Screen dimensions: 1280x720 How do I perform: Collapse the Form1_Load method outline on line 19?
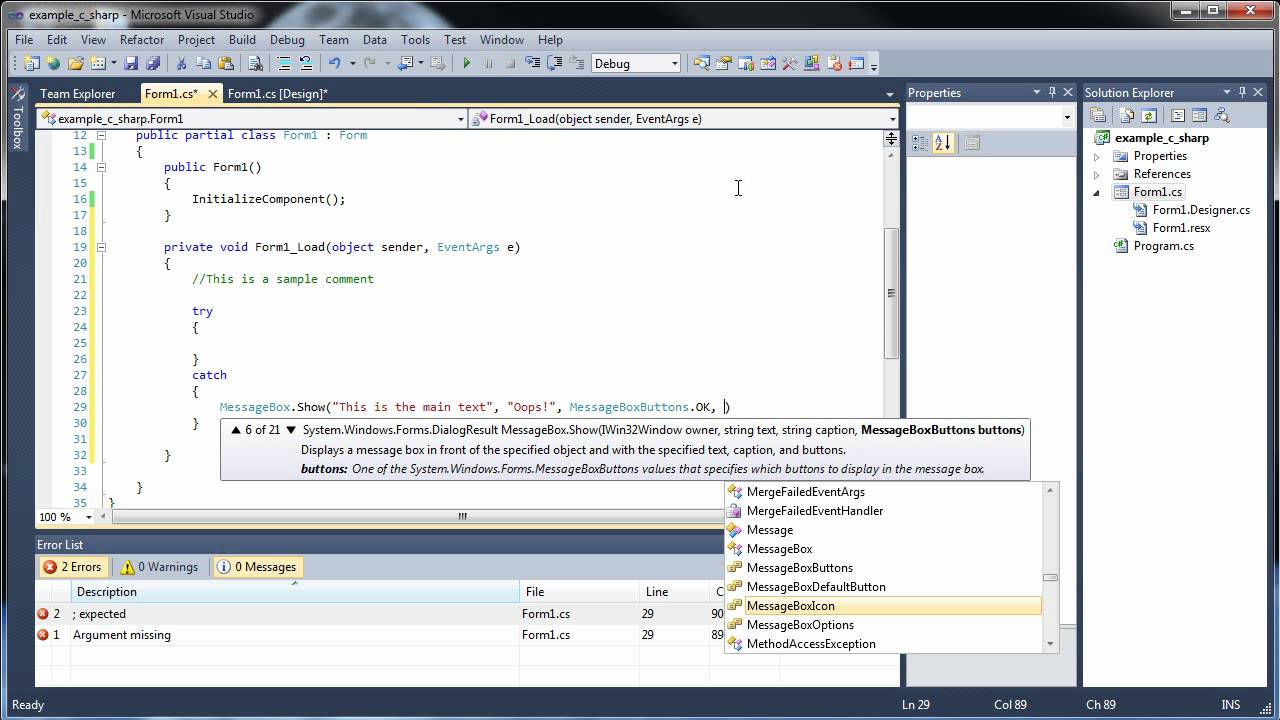101,247
